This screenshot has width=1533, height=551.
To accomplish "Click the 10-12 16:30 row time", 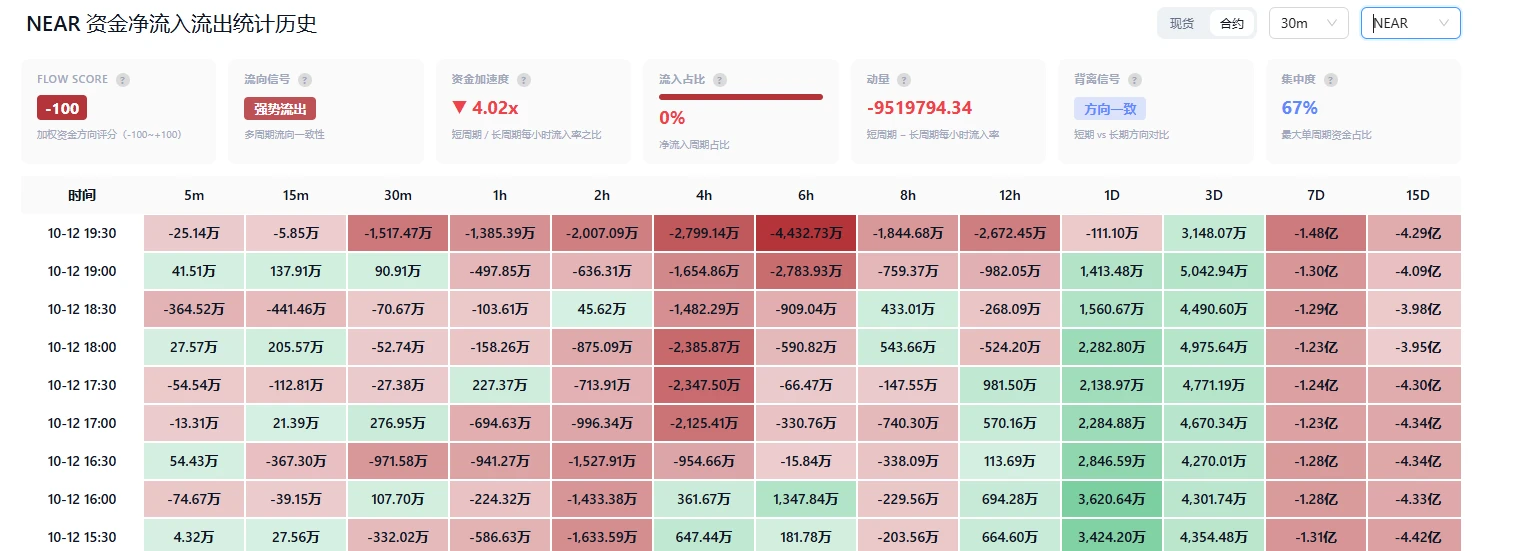I will coord(82,461).
